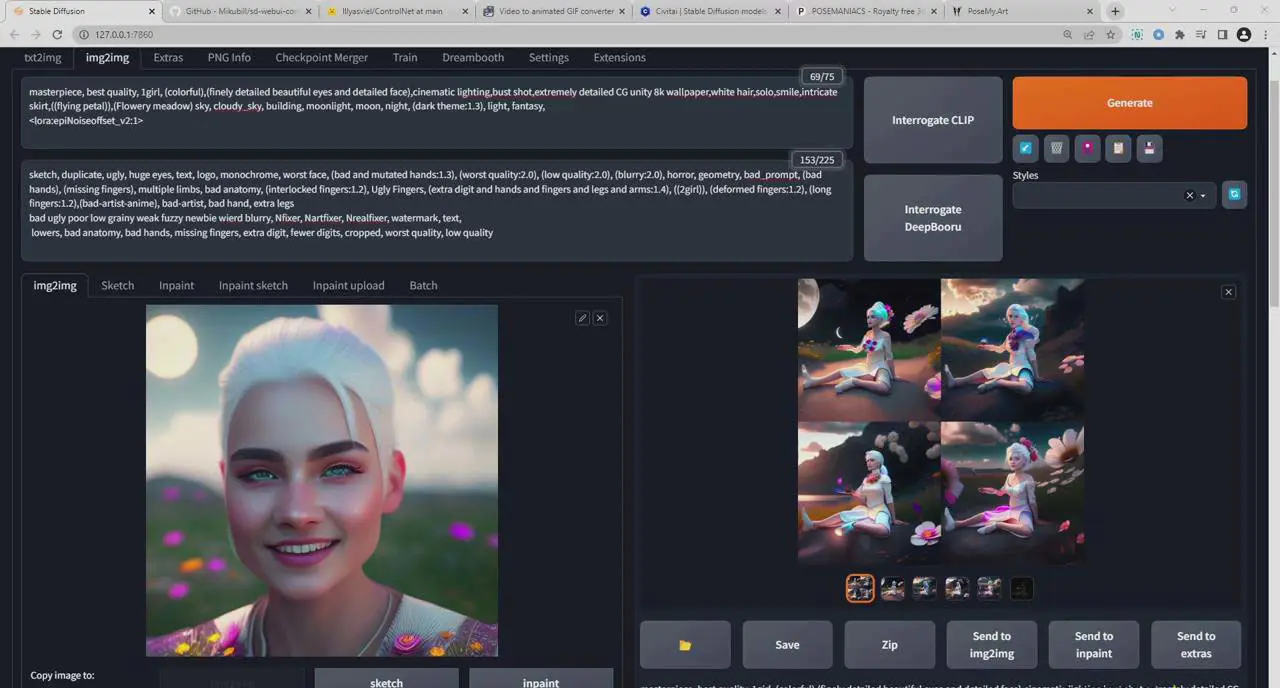Refresh the Styles list with the blue icon
Screen dimensions: 1280x688
coord(1234,195)
